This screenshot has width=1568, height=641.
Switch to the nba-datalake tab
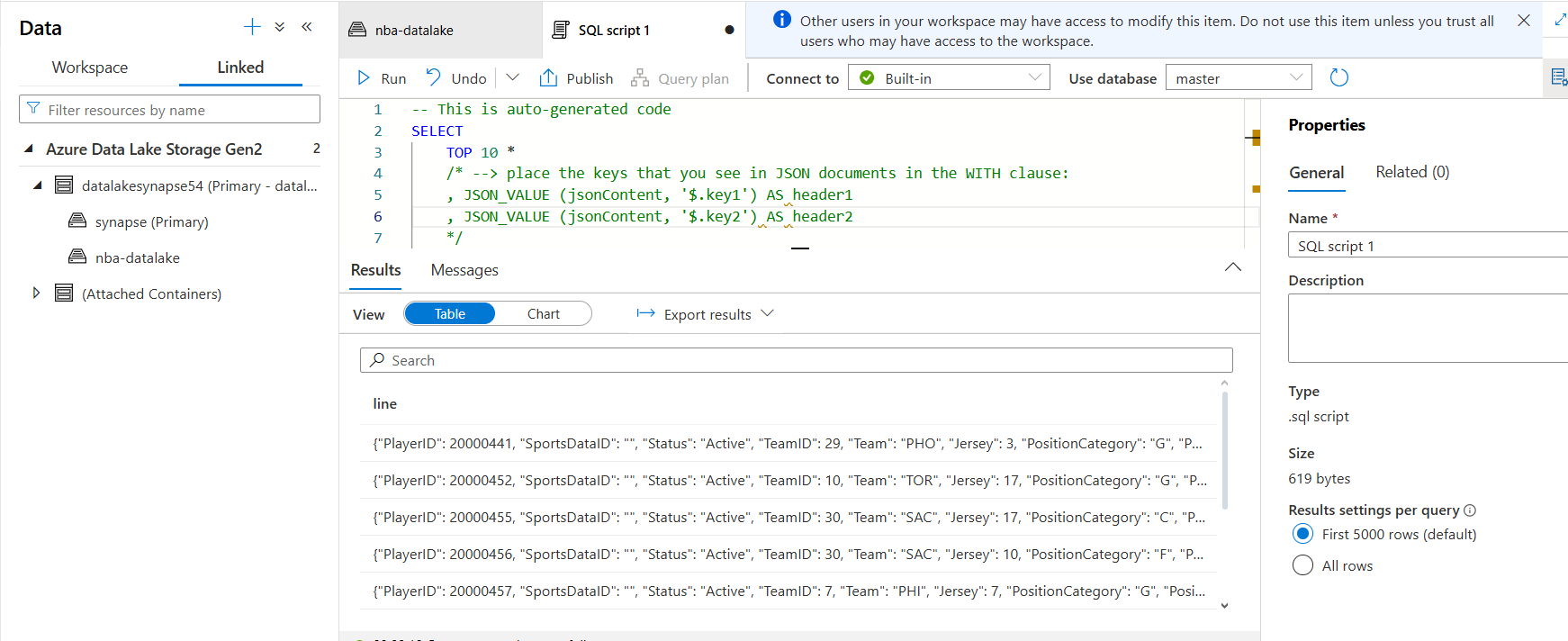point(441,30)
